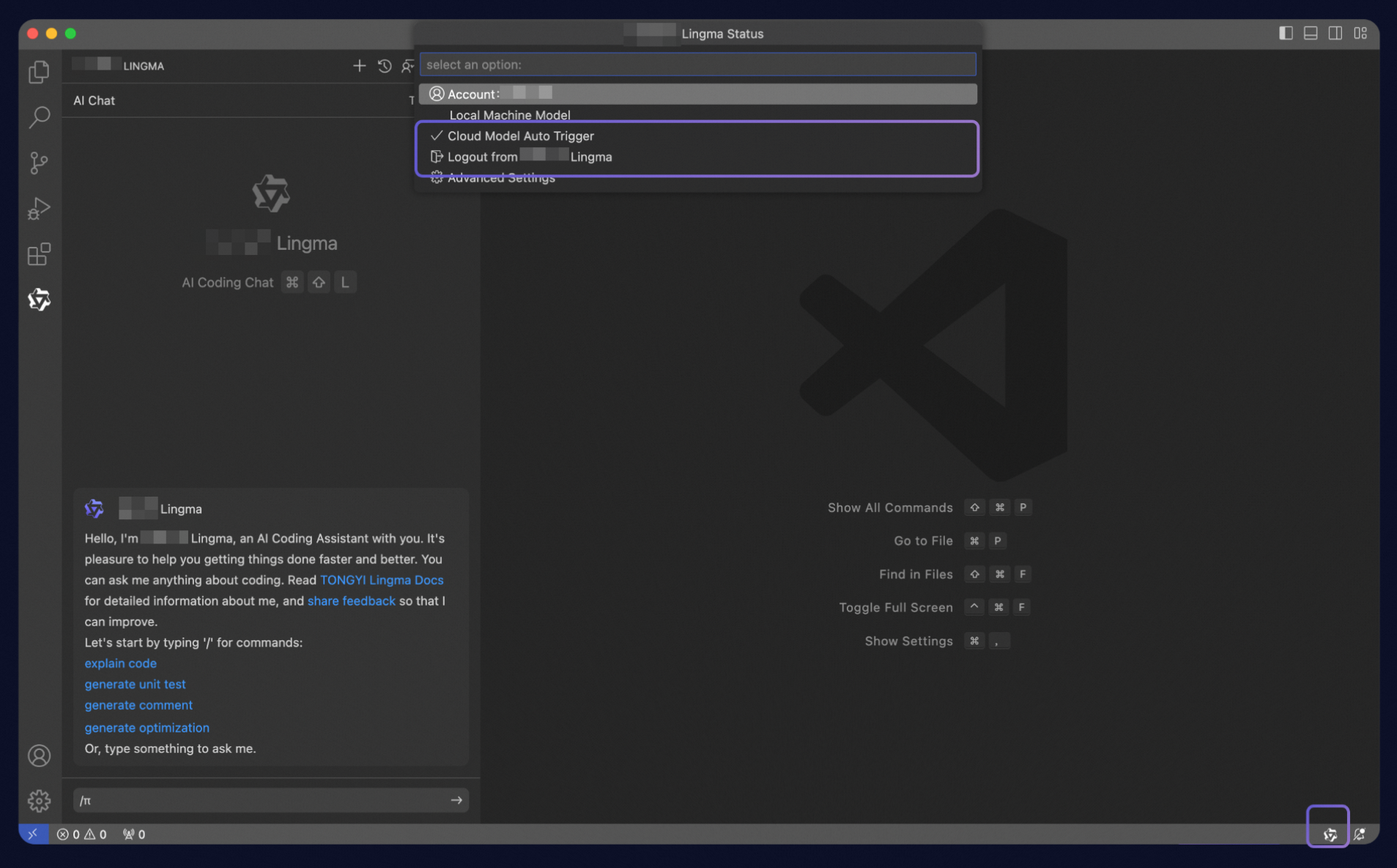Open the Accounts menu in activity bar
This screenshot has height=868, width=1397.
(39, 756)
